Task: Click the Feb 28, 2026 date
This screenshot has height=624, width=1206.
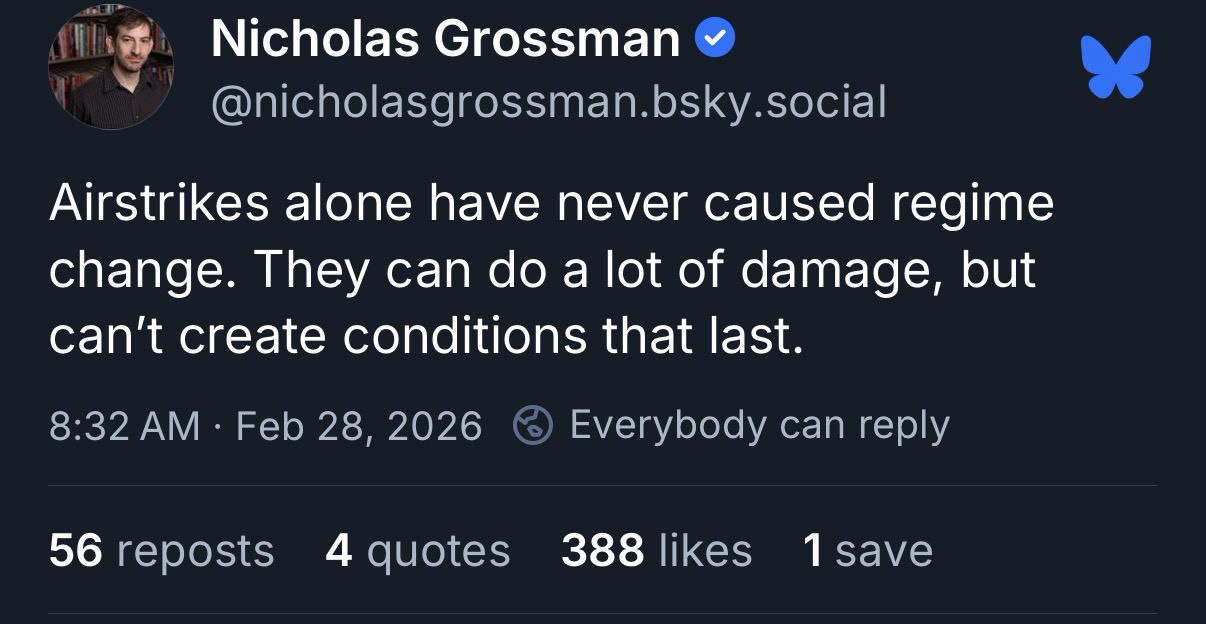Action: (x=359, y=425)
